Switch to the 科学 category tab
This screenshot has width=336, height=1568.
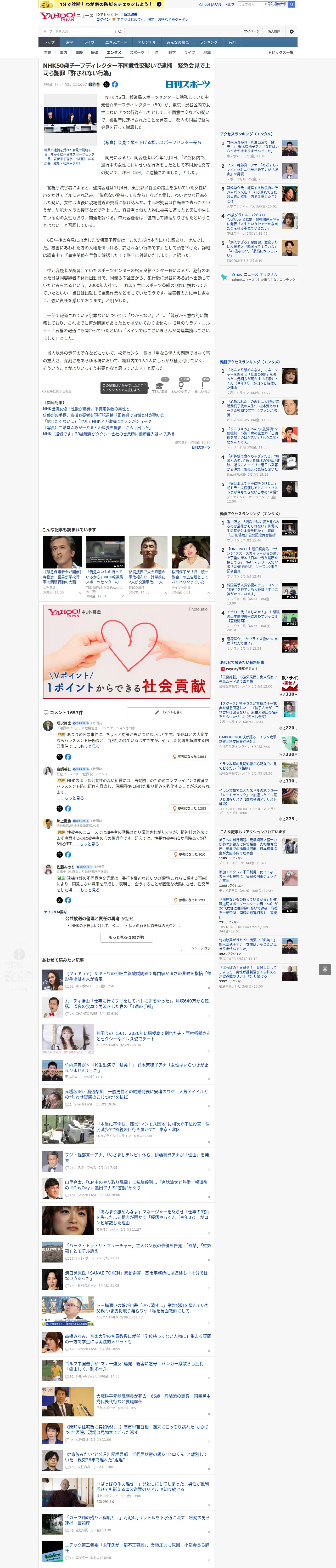(172, 52)
